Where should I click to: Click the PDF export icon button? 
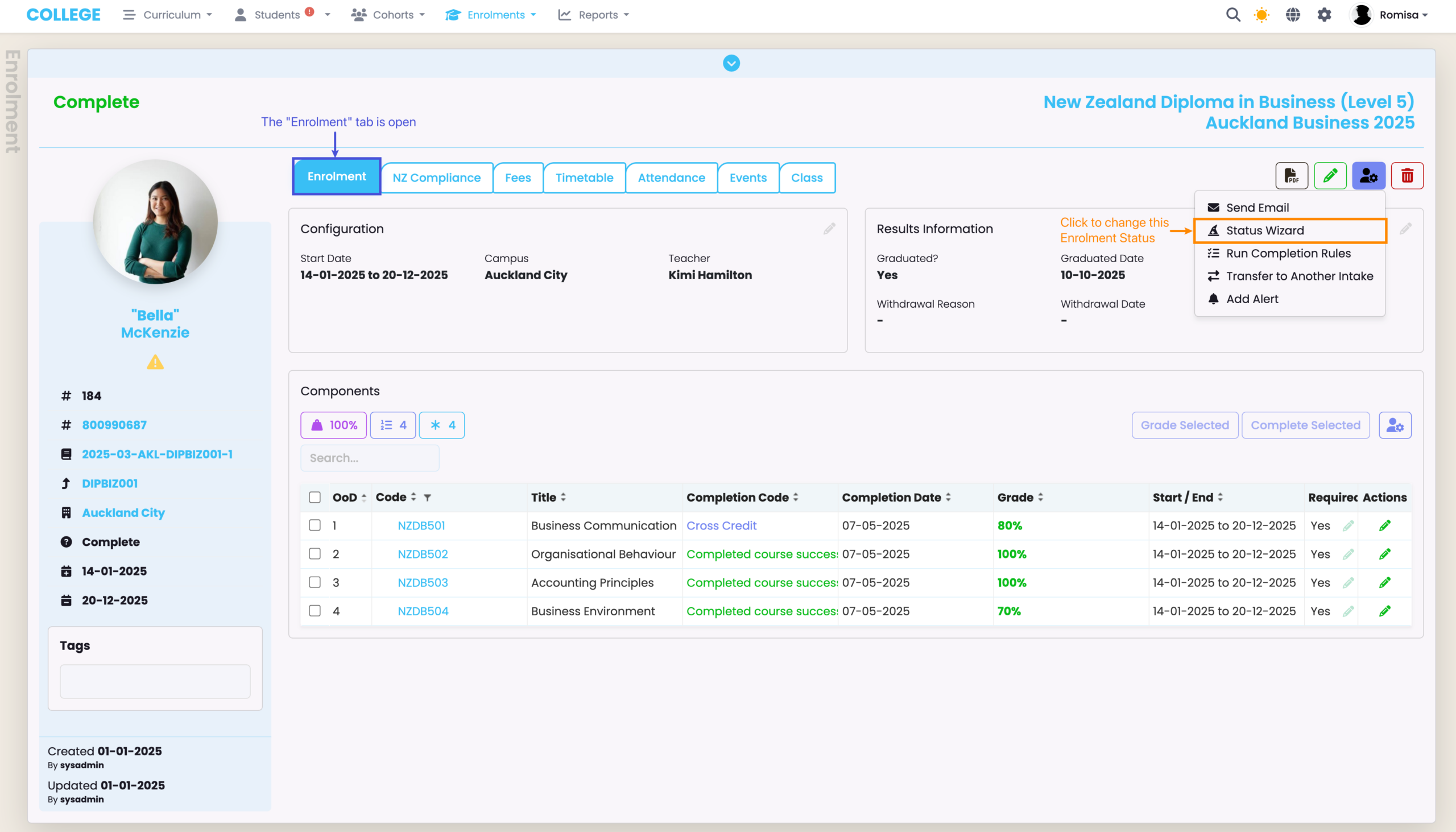1292,176
